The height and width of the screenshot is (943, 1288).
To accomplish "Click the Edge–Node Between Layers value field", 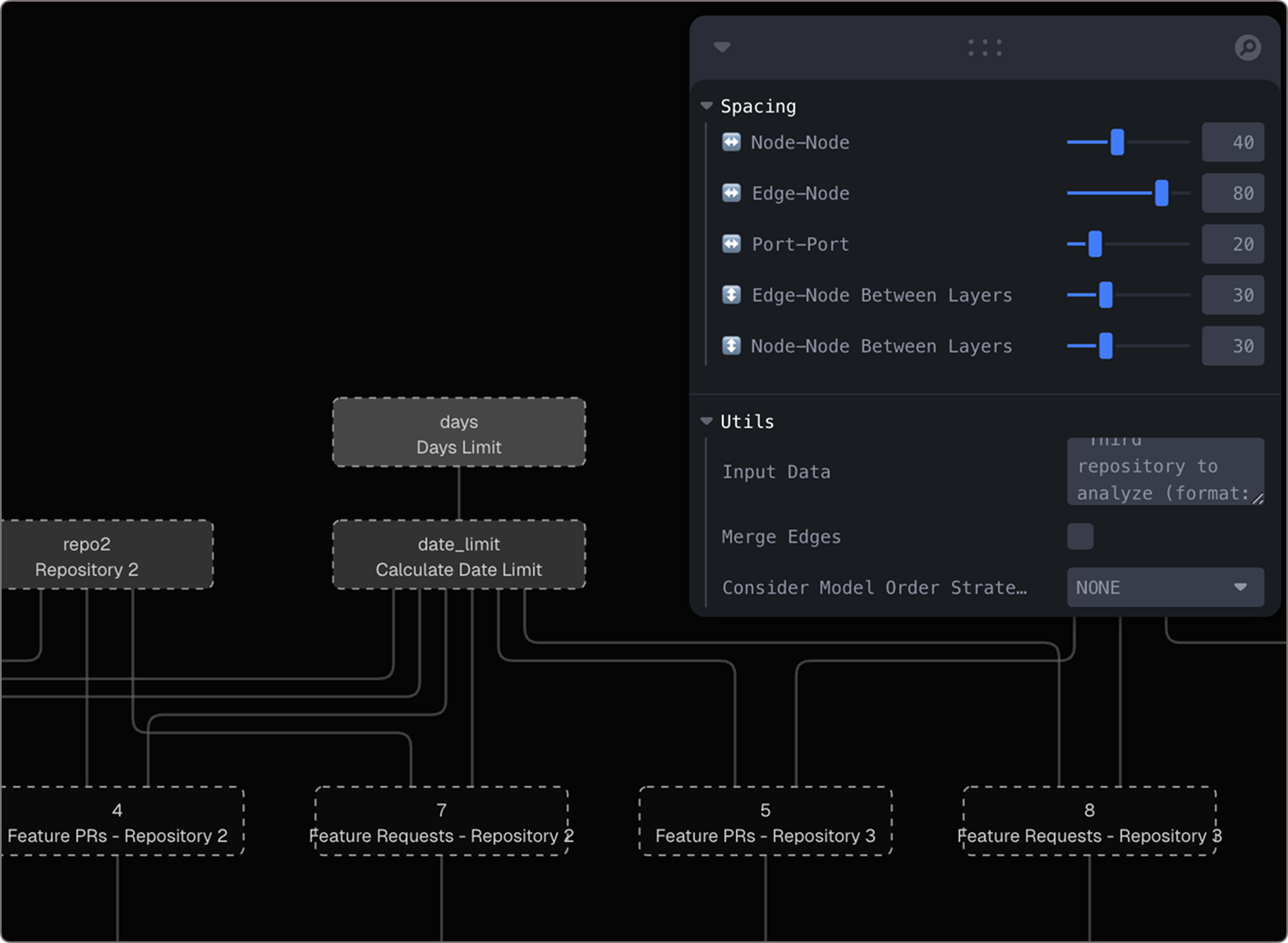I will (1233, 295).
